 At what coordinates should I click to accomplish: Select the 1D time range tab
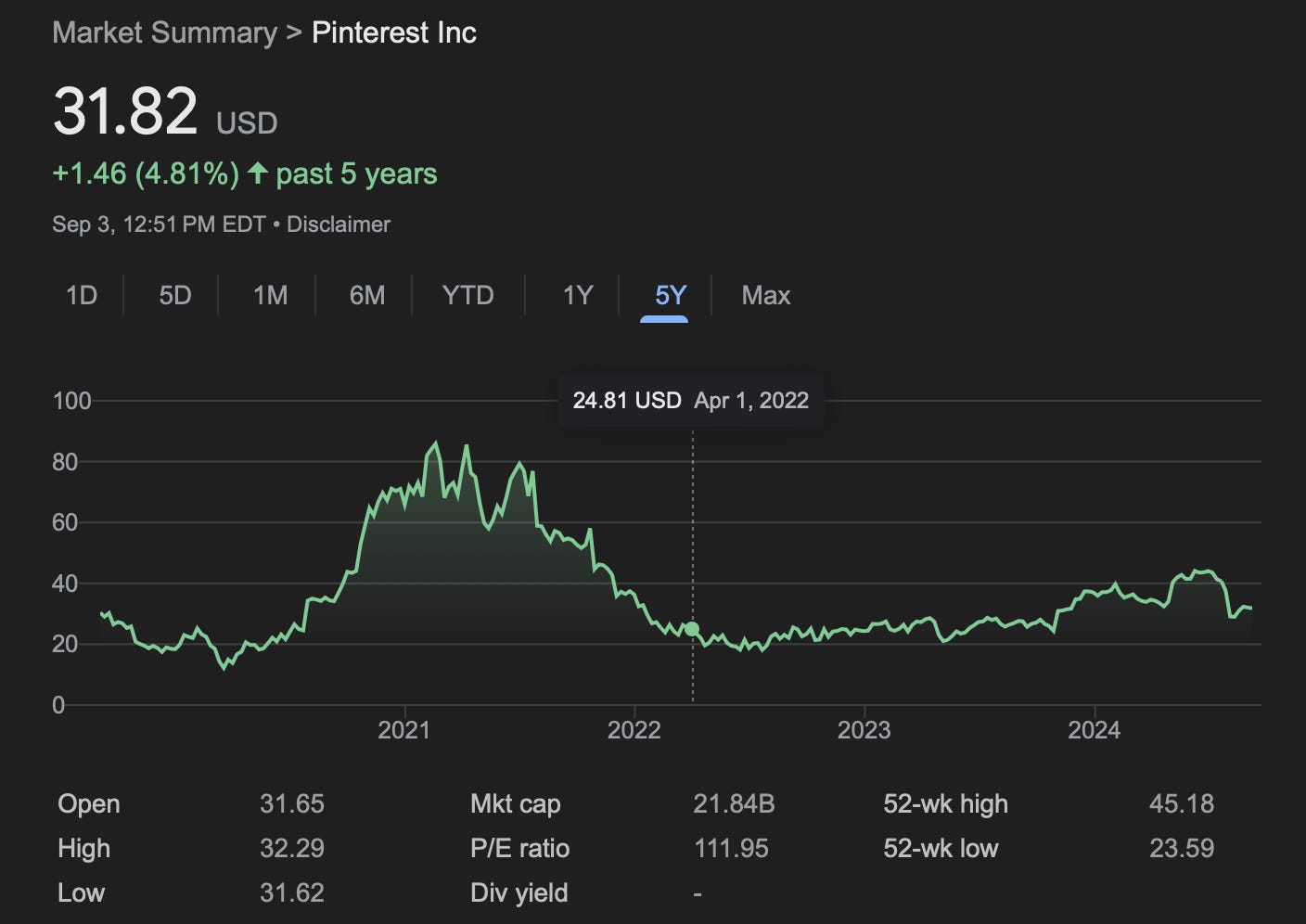coord(82,295)
